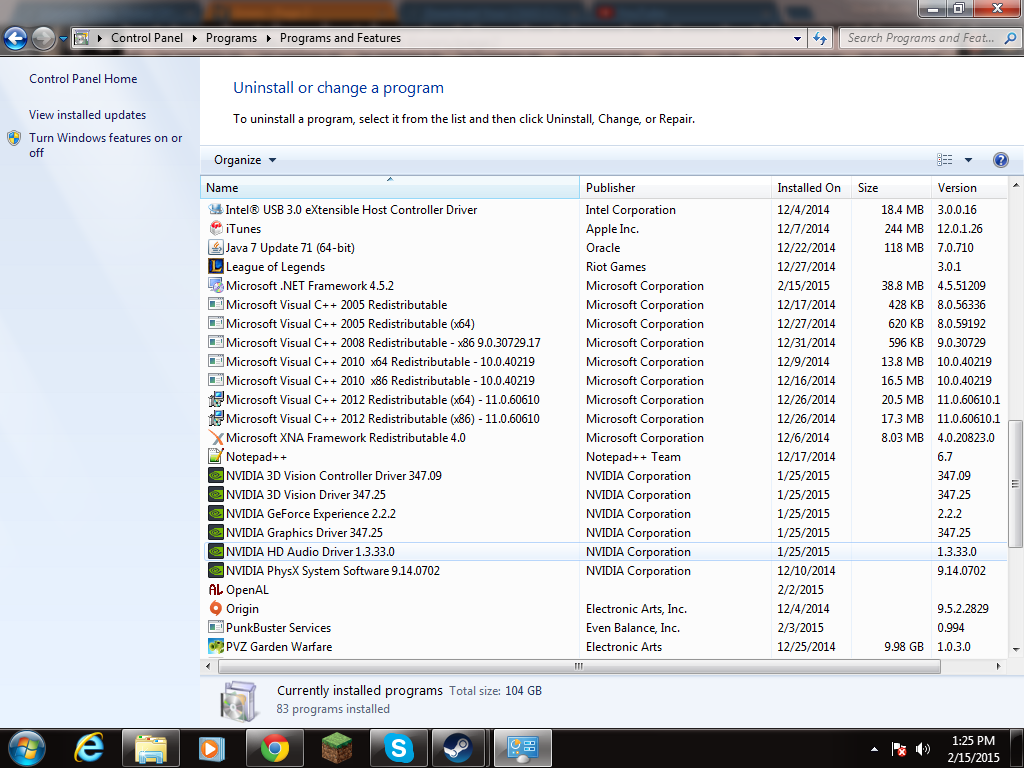Open Minecraft from taskbar
1024x768 pixels.
(336, 748)
